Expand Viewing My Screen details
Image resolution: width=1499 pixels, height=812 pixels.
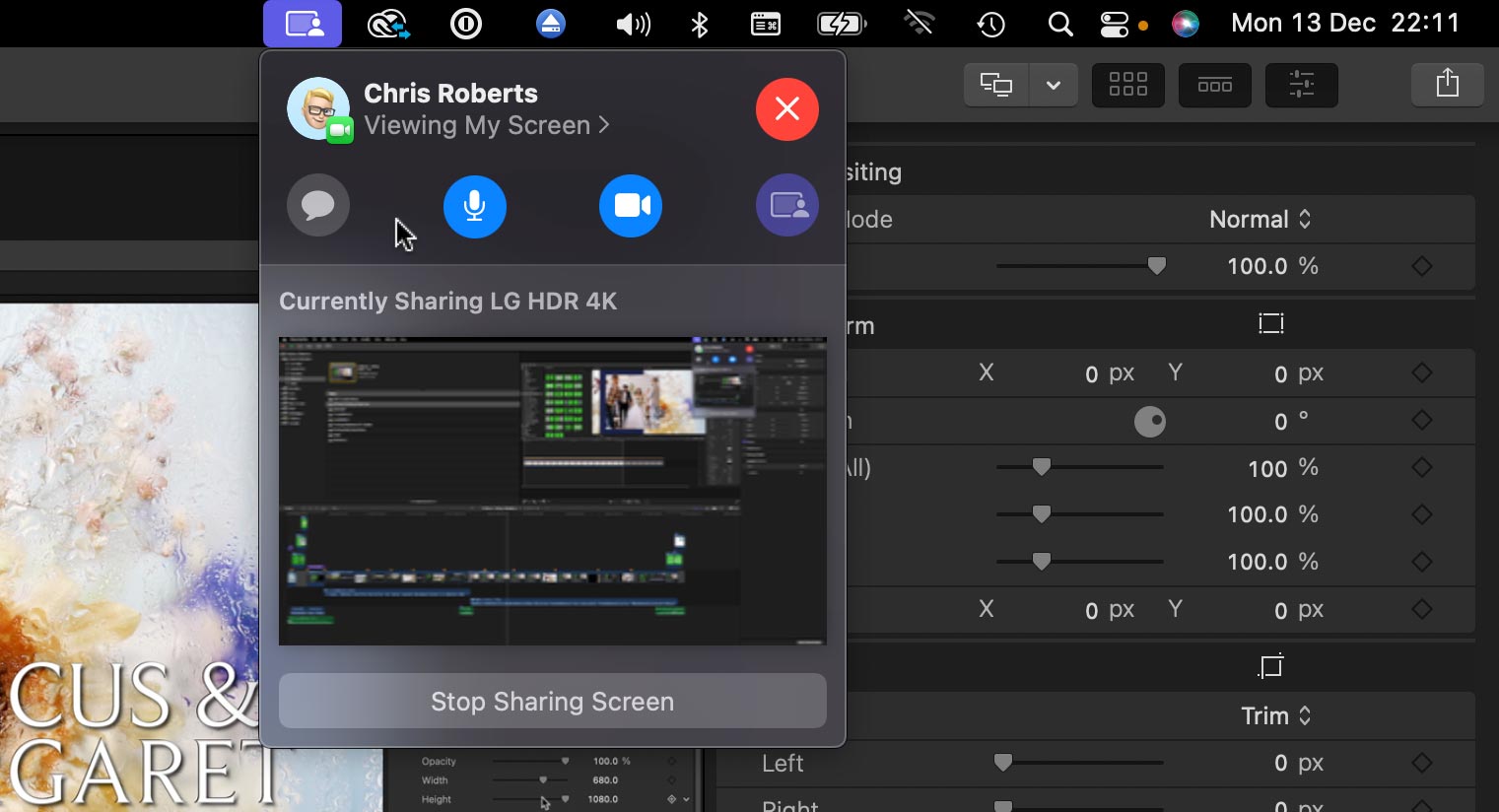(487, 126)
